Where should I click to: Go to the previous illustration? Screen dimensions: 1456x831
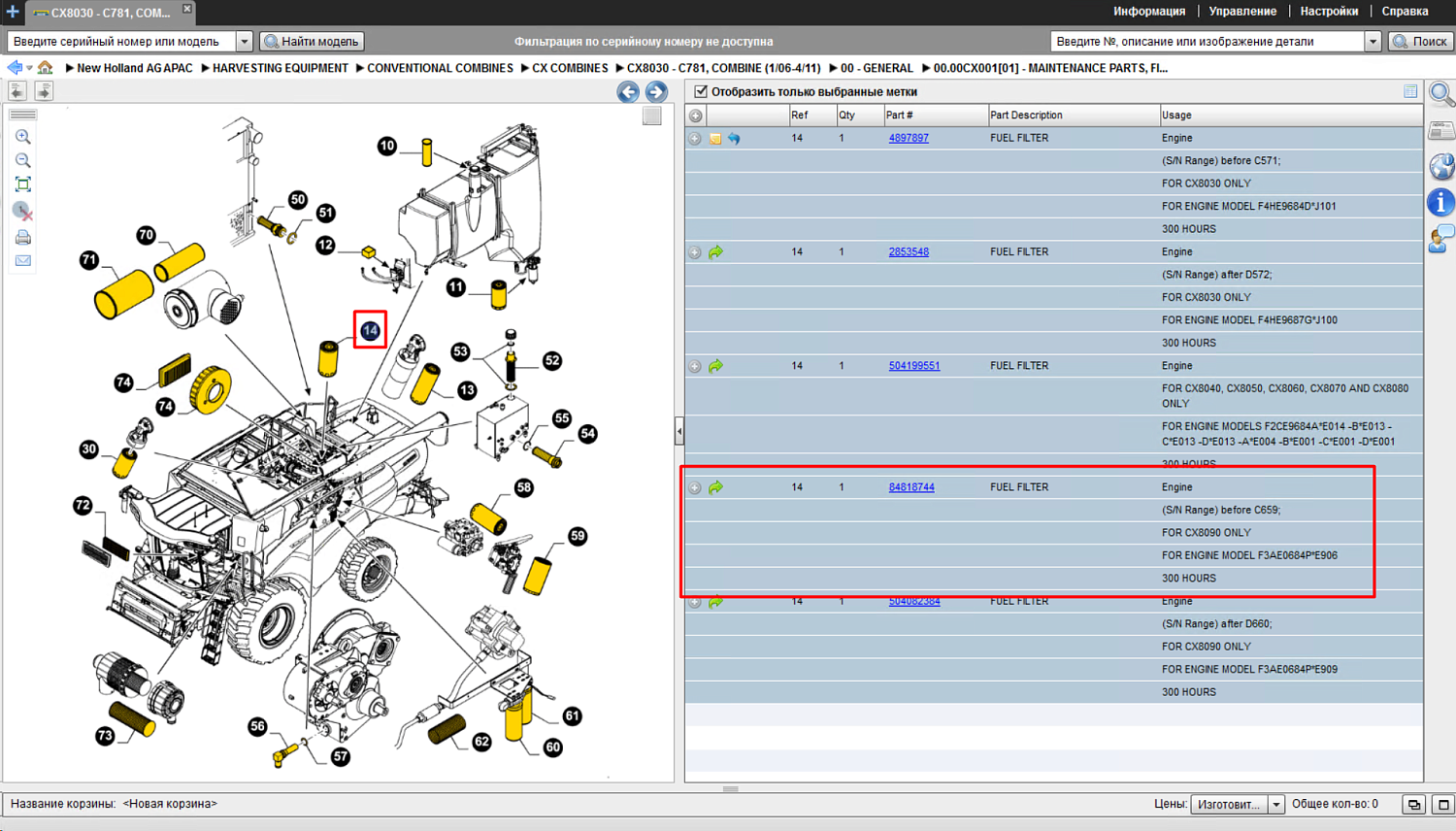click(628, 92)
